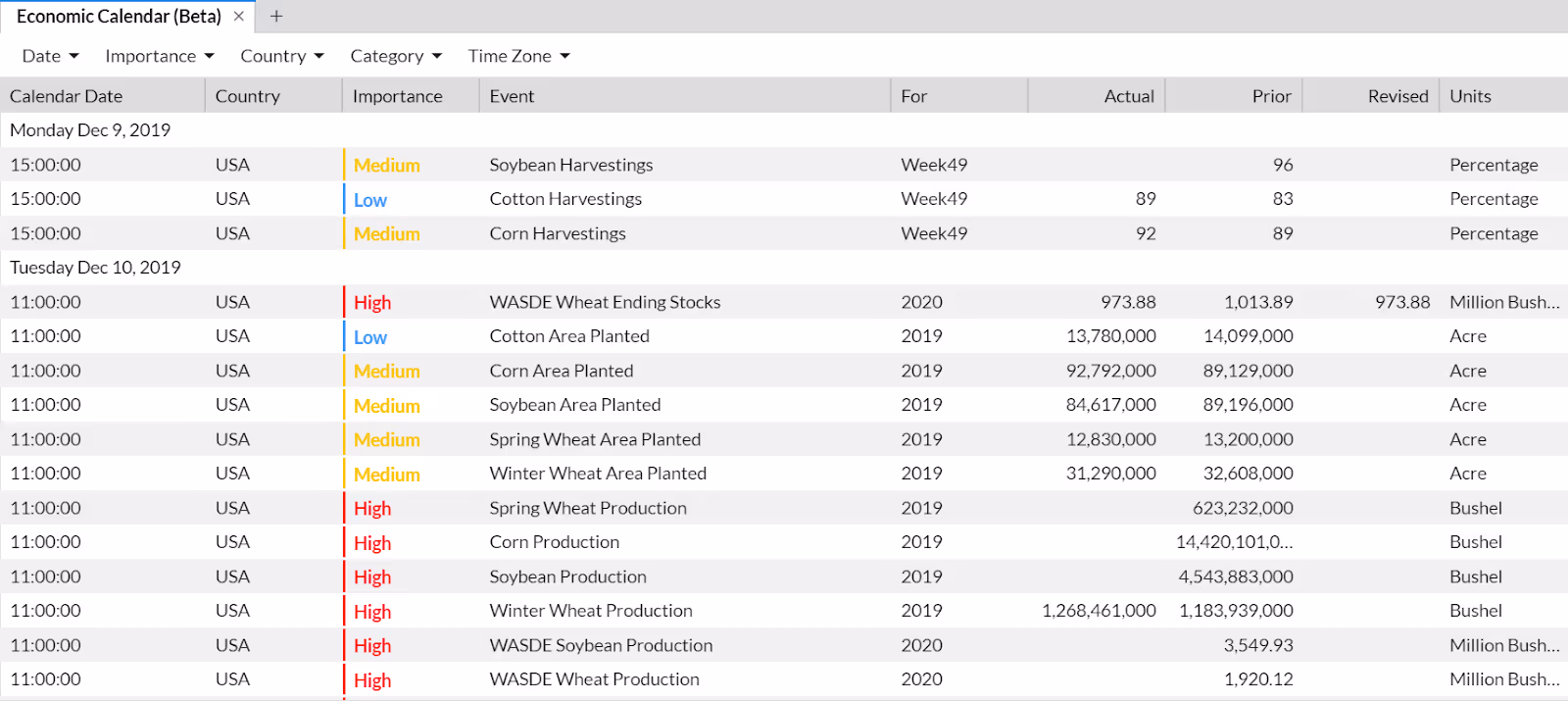Select WASDE Wheat Ending Stocks event
This screenshot has height=701, width=1568.
click(606, 302)
